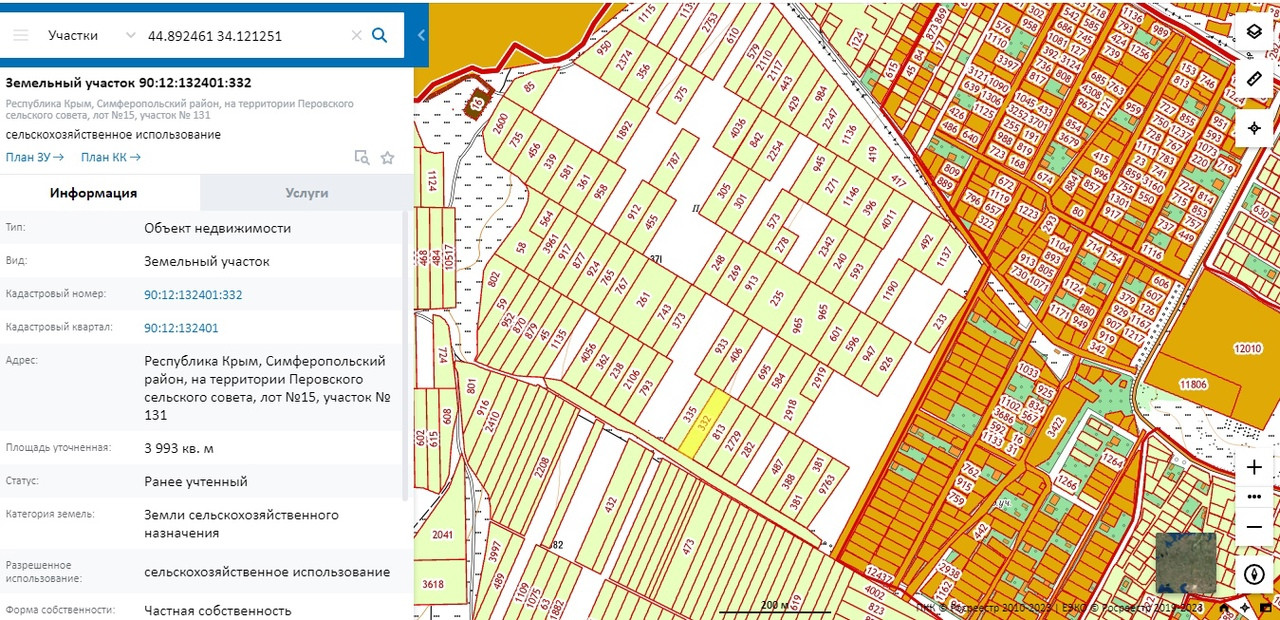
Task: Select parcel 432 on the map
Action: 609,505
